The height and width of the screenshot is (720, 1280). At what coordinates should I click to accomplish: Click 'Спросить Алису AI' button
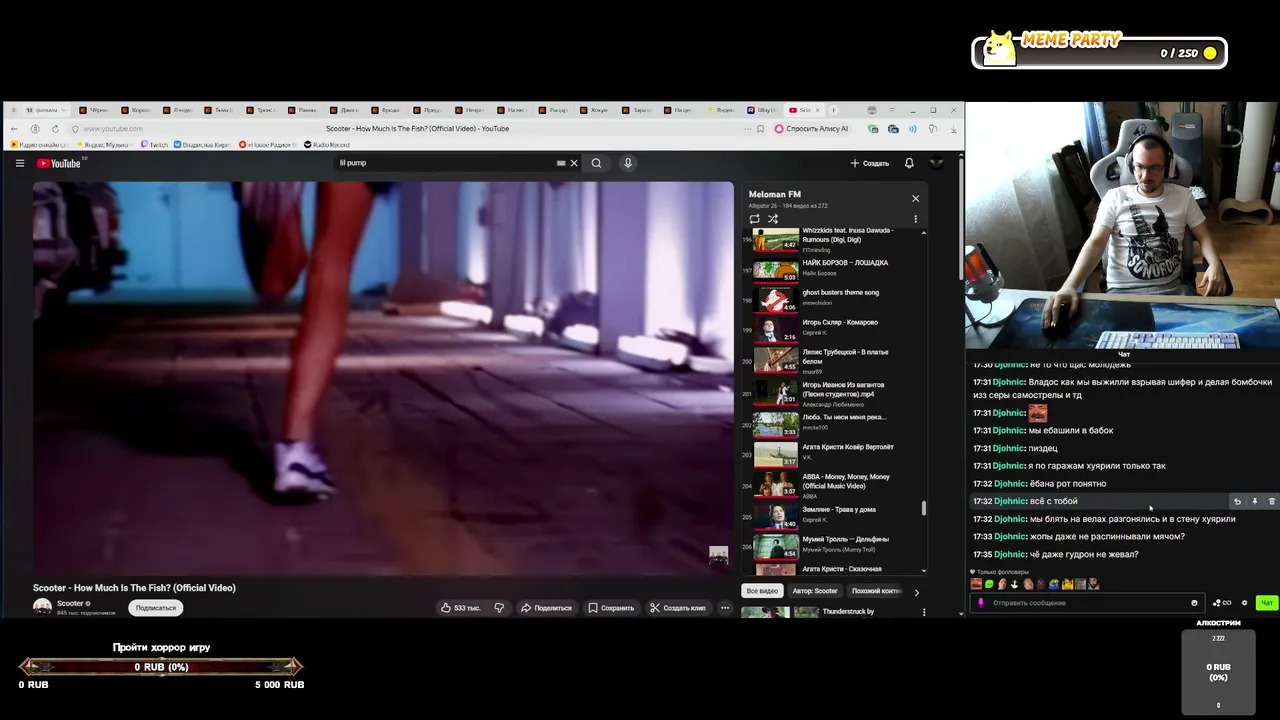tap(811, 129)
